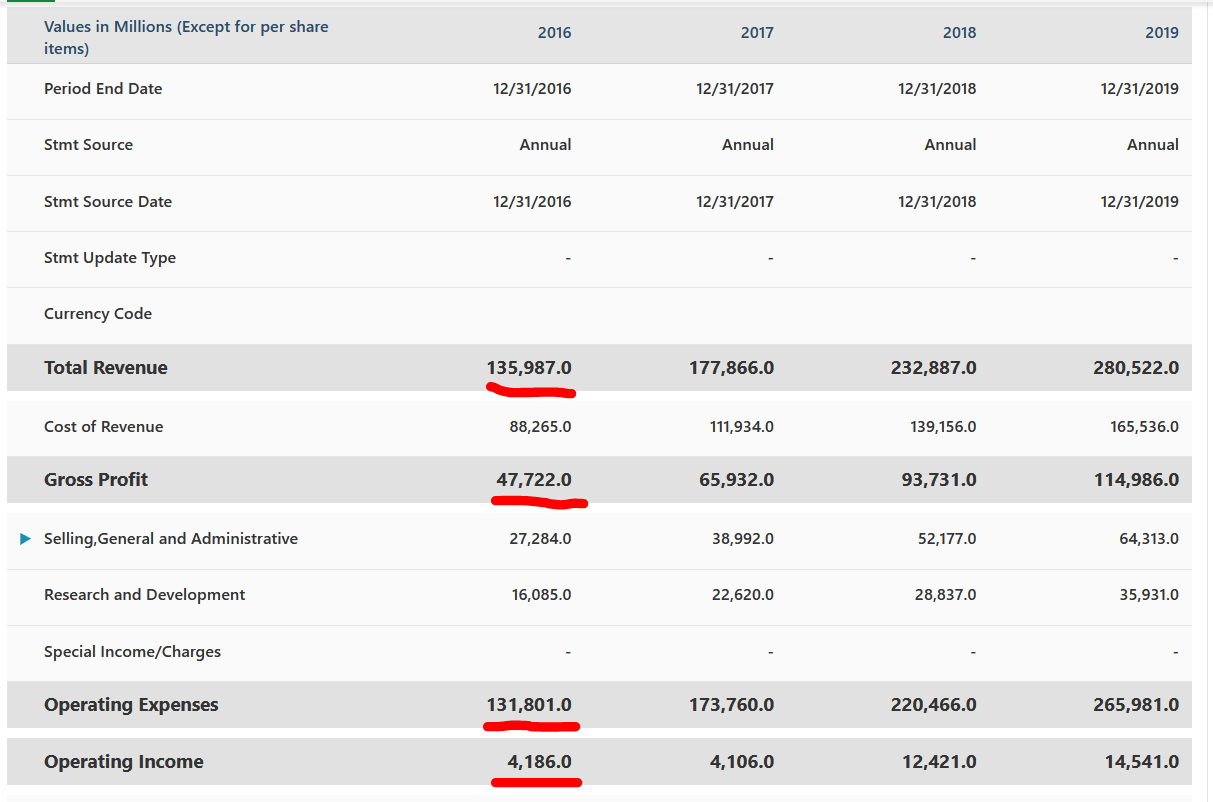Select the 2016 column header
The height and width of the screenshot is (802, 1213).
point(554,32)
